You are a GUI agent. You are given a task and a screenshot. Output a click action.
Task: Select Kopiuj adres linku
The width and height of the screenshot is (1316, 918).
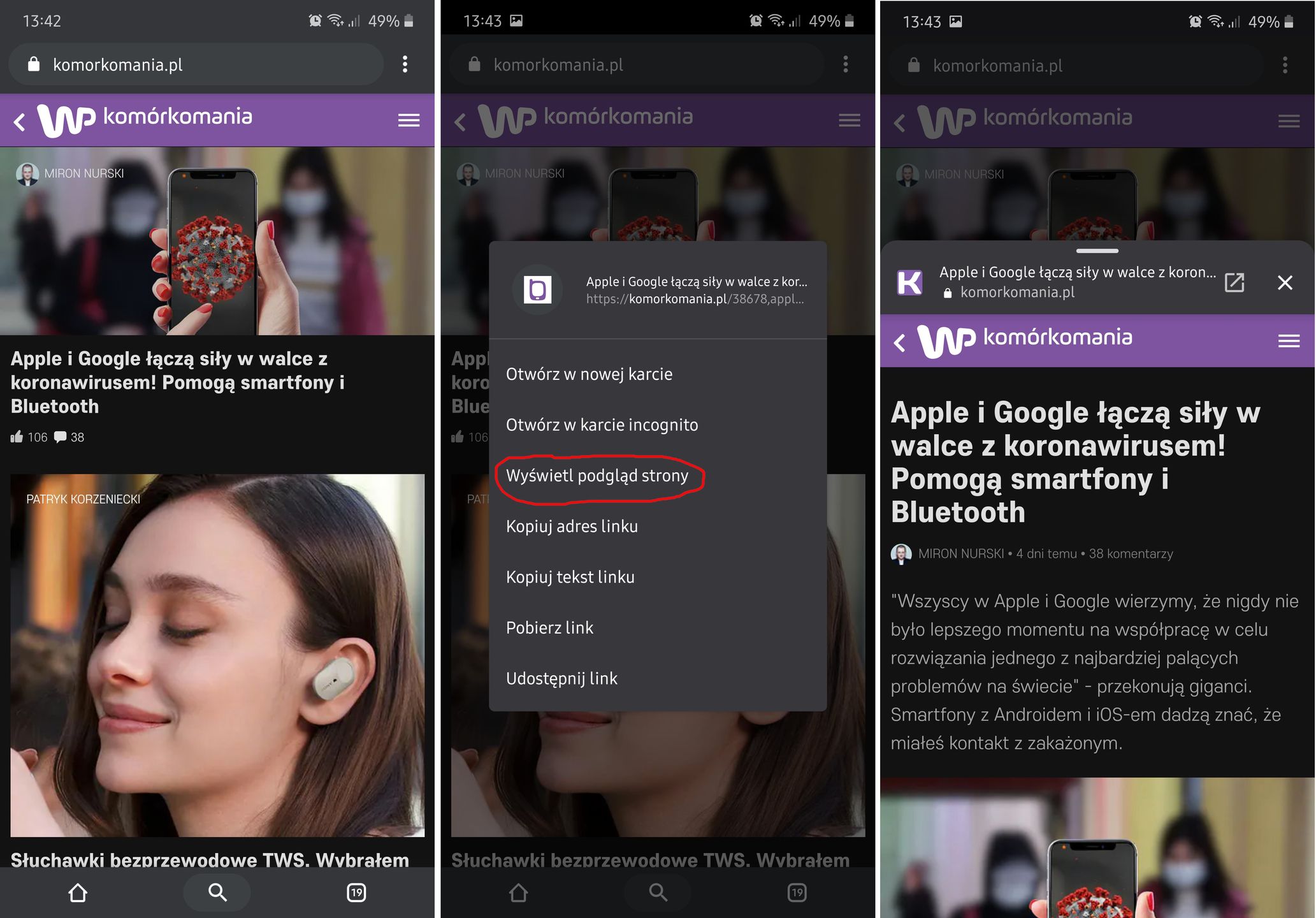click(x=658, y=526)
